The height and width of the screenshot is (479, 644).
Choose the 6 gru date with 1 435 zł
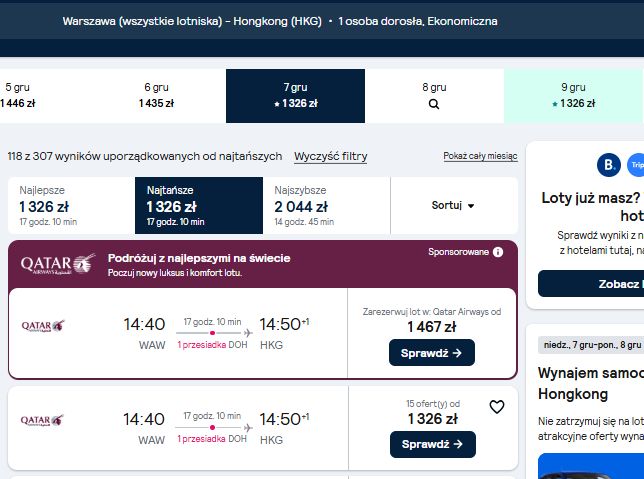click(x=156, y=96)
